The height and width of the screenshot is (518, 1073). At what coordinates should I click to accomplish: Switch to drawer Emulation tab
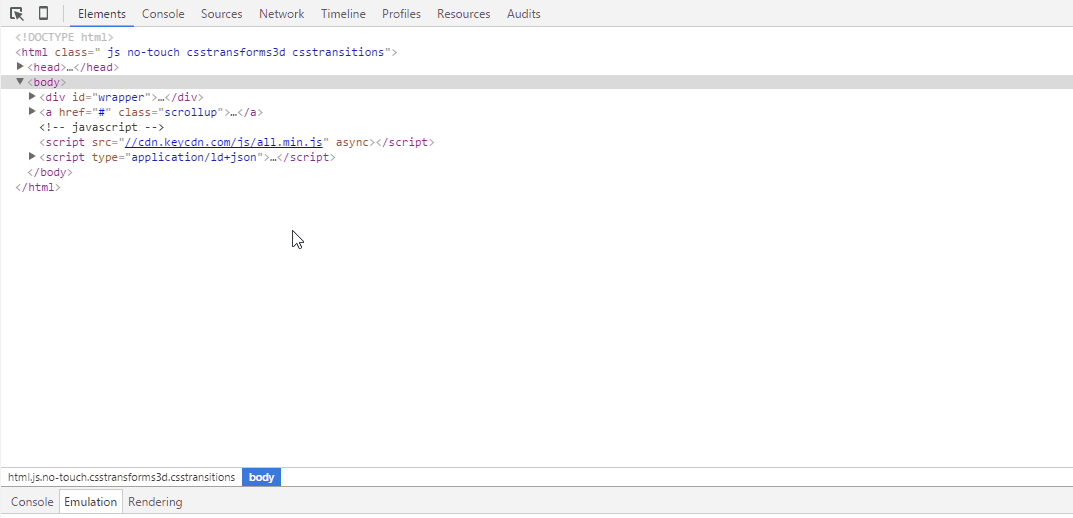tap(90, 502)
